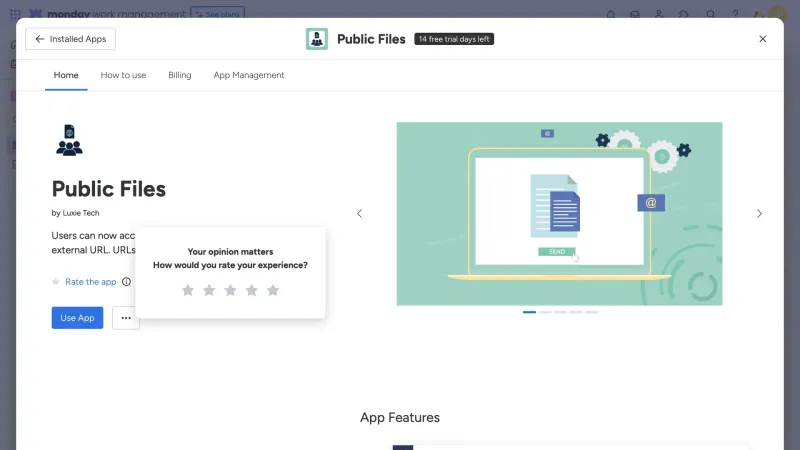Viewport: 800px width, 450px height.
Task: Click the 14 free trial days left badge
Action: (x=454, y=39)
